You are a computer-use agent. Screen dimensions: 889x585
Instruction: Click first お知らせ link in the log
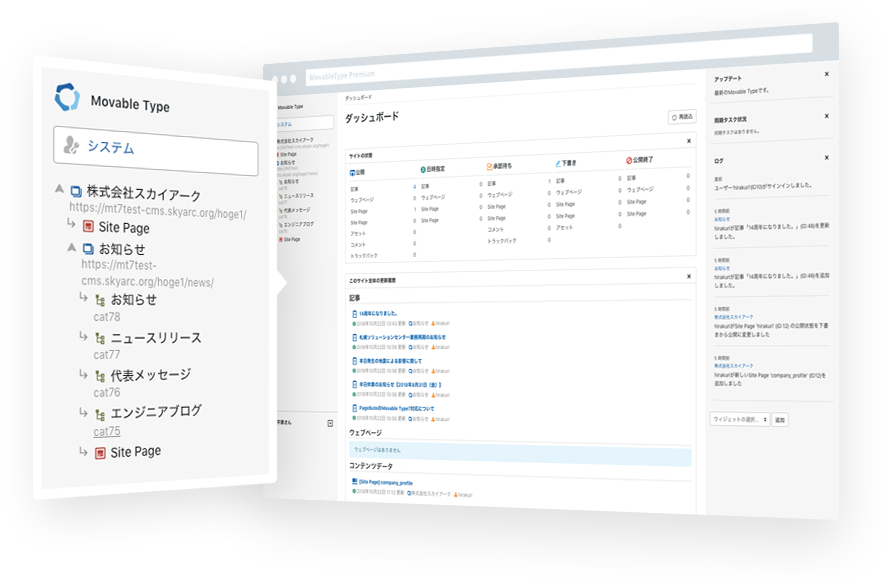pyautogui.click(x=722, y=219)
